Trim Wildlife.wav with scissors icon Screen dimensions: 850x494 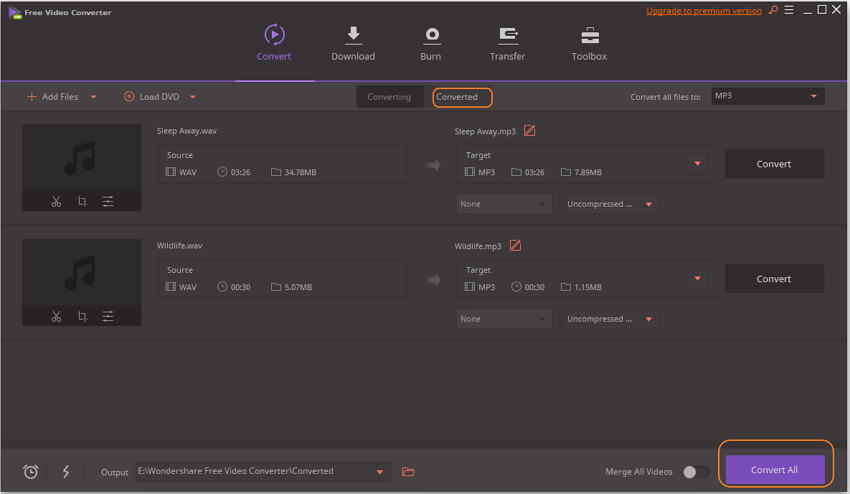coord(56,316)
